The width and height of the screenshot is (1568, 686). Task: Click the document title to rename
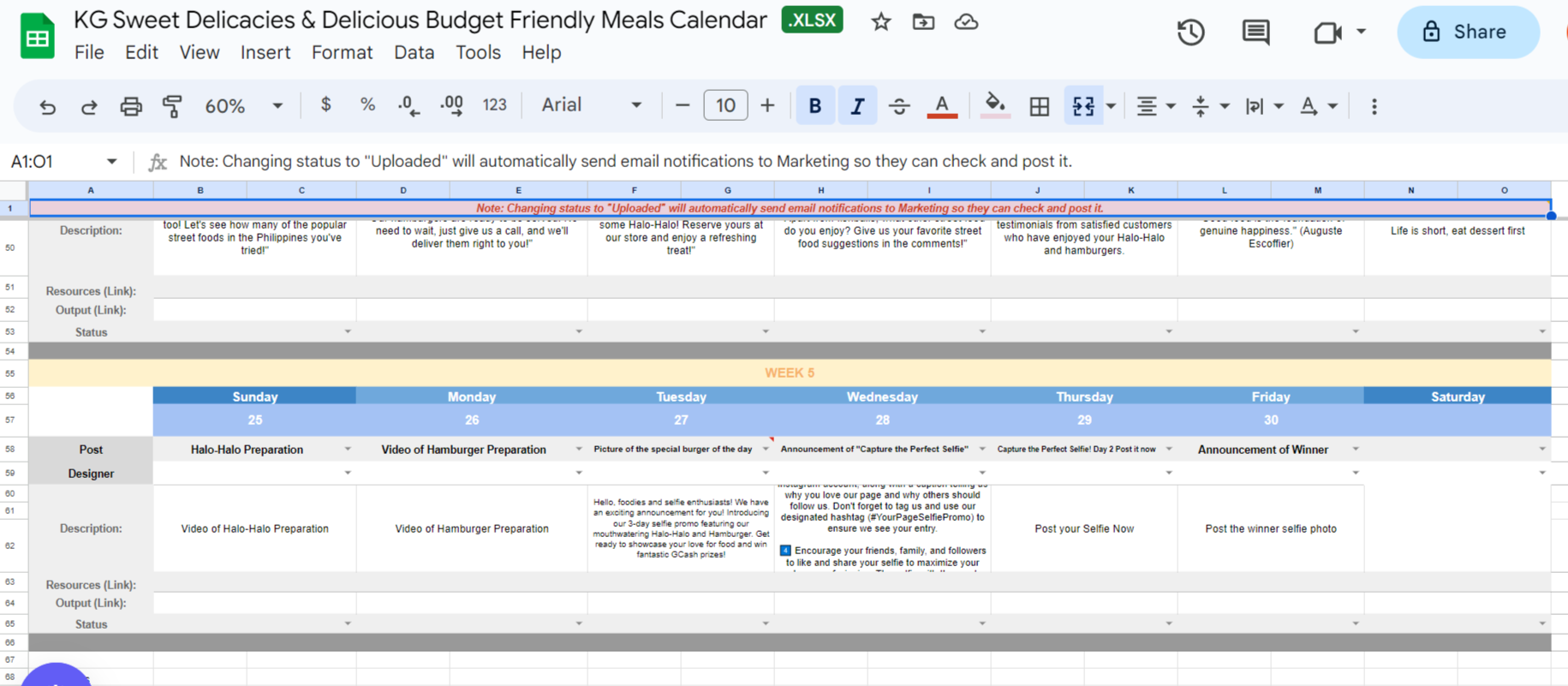420,21
